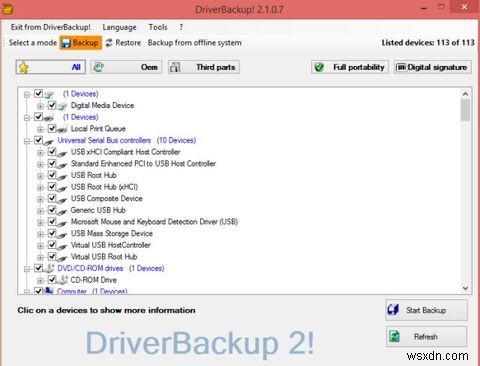Screen dimensions: 480x366
Task: Click the Start Backup disk icon
Action: pos(393,310)
